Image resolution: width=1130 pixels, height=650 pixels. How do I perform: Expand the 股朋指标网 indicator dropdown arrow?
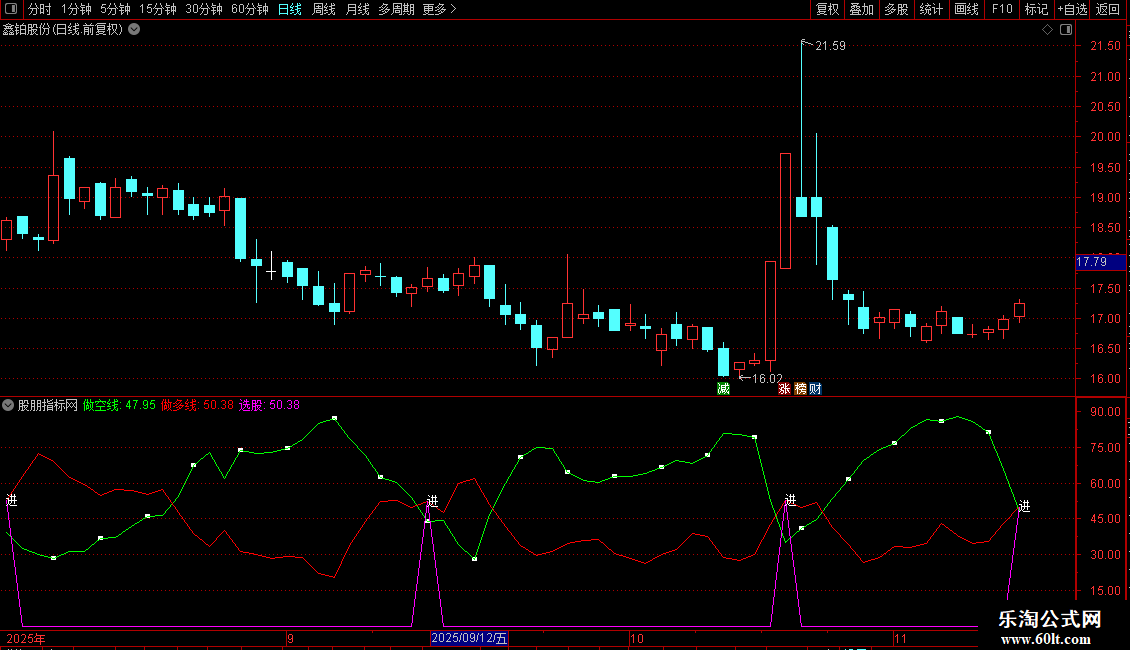coord(9,405)
